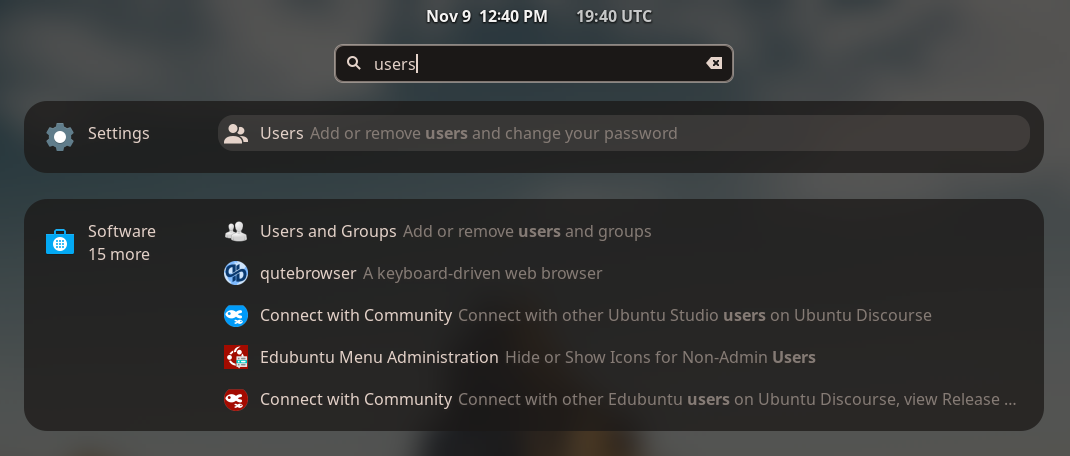Click the Software store bag icon
1070x456 pixels.
60,242
